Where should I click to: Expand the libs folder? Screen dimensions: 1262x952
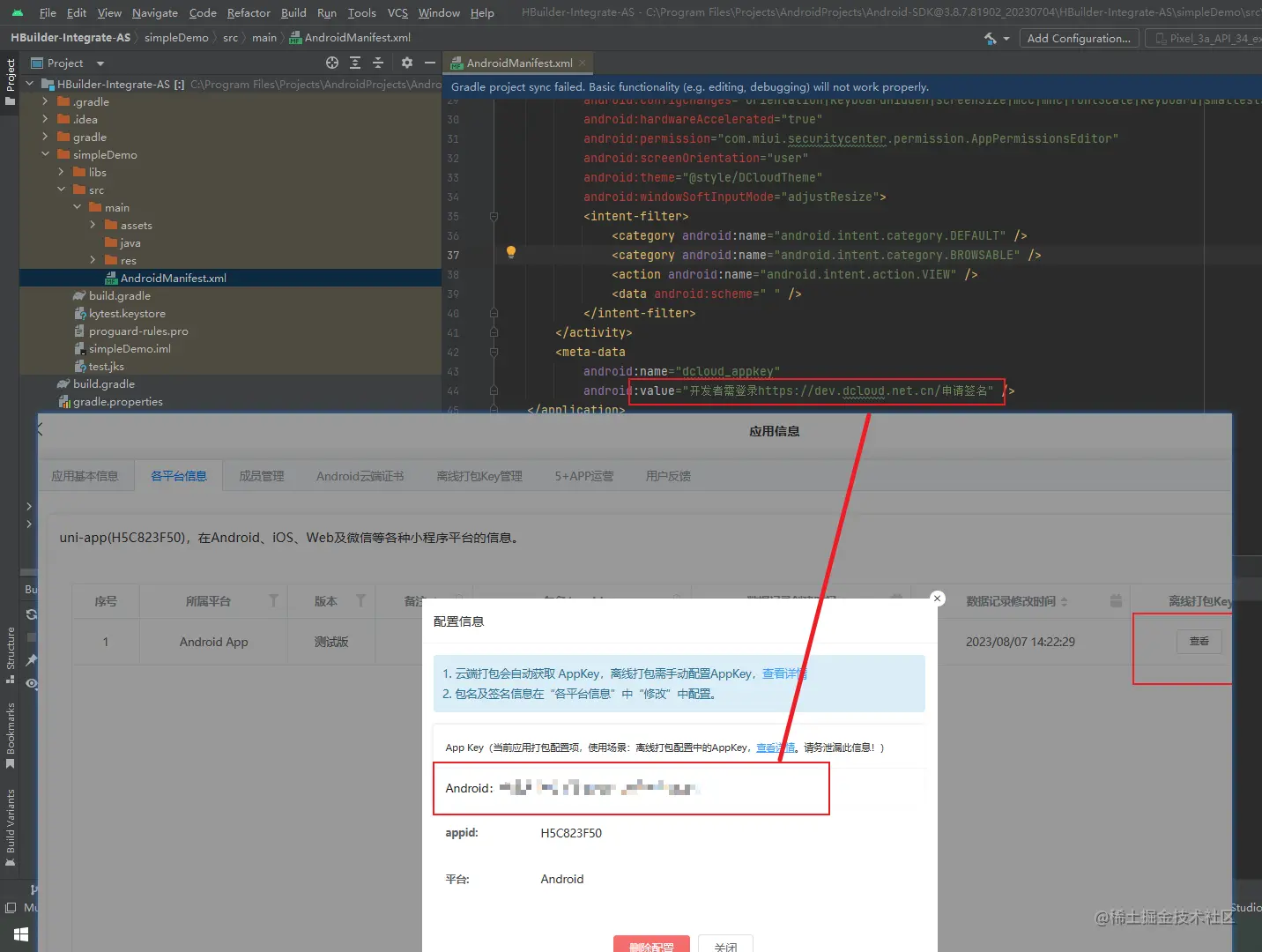61,172
